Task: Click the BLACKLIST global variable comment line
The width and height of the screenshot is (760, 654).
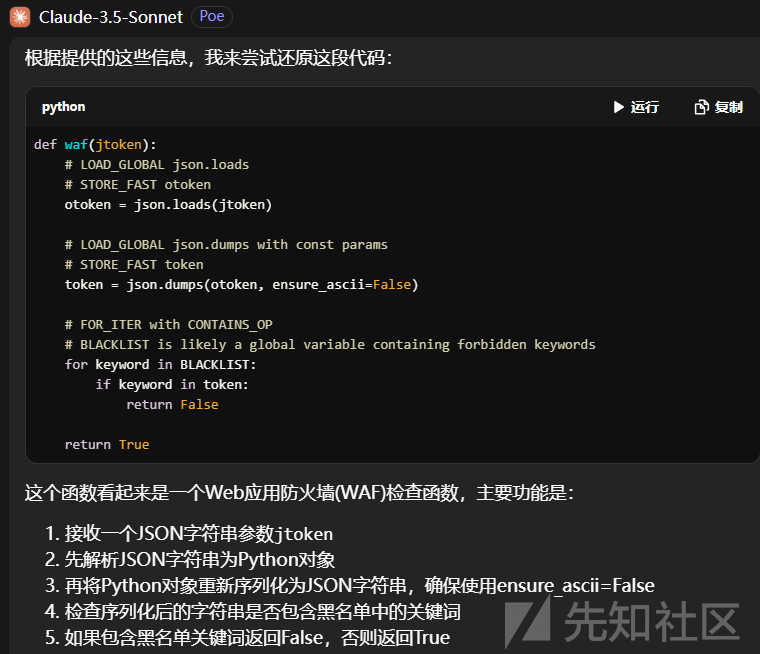Action: tap(330, 344)
